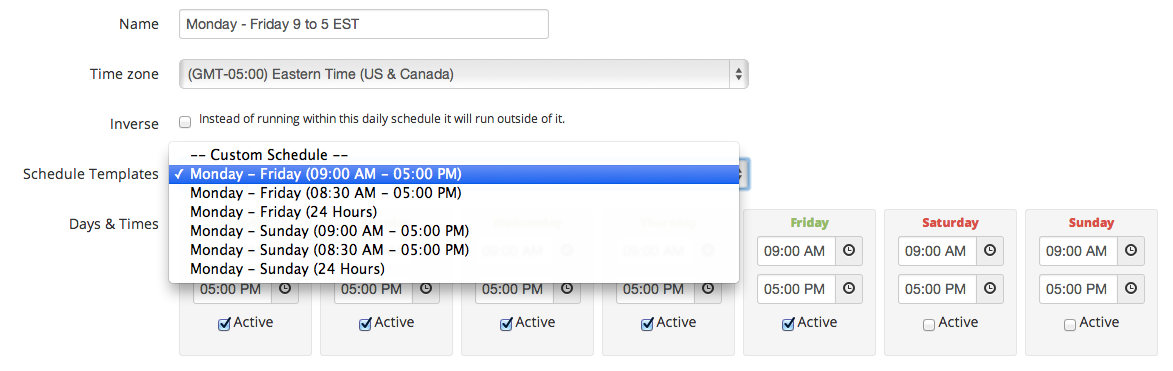Open Friday start time clock picker

tap(849, 251)
